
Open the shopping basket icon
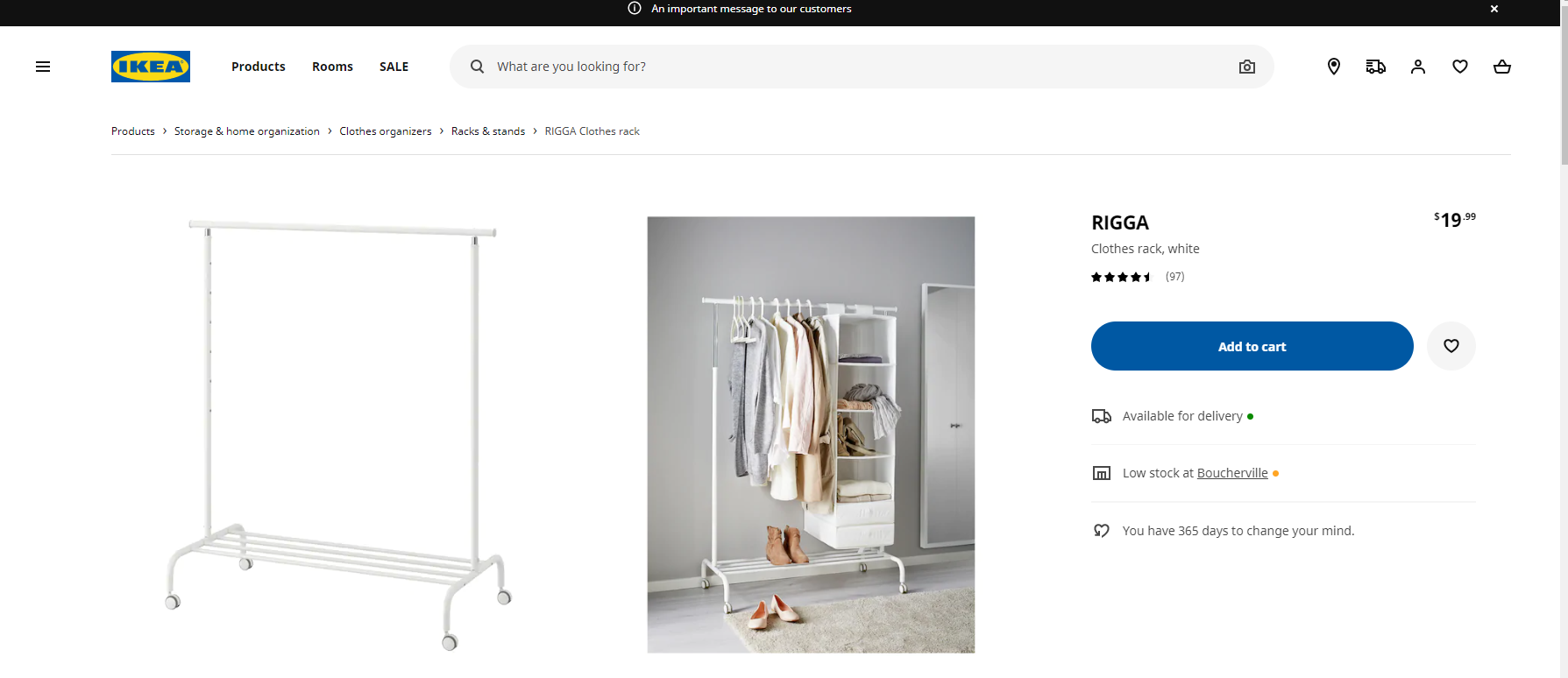click(x=1501, y=67)
